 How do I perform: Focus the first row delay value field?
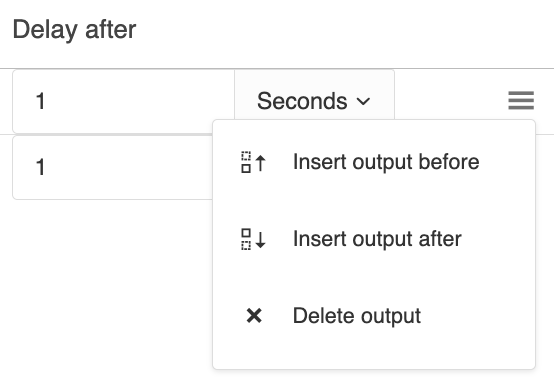click(x=123, y=101)
